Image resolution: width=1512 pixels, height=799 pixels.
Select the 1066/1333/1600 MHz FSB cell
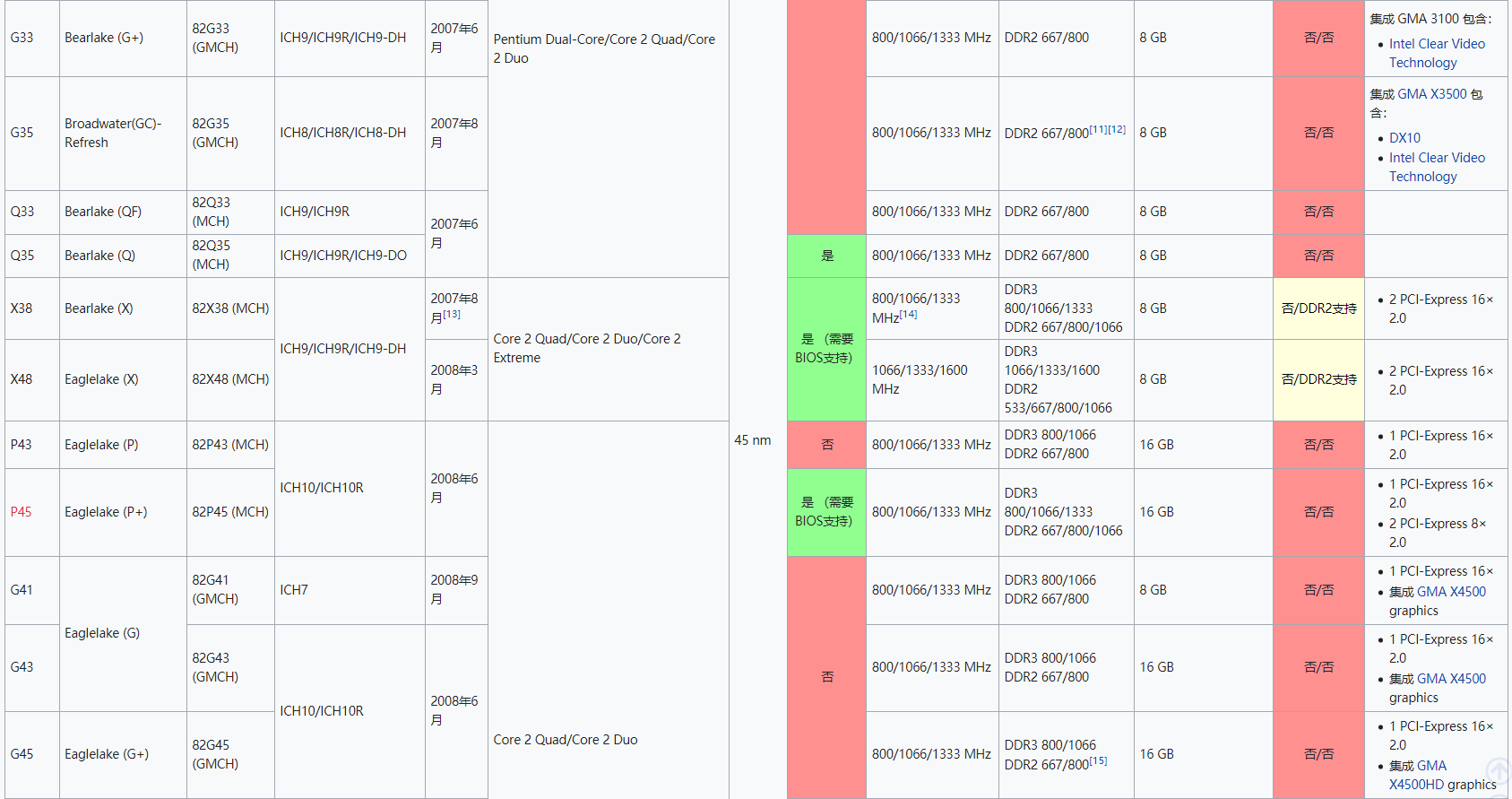[932, 379]
